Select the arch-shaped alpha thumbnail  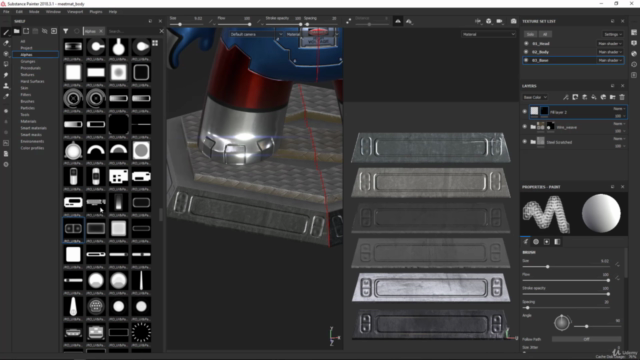[96, 151]
